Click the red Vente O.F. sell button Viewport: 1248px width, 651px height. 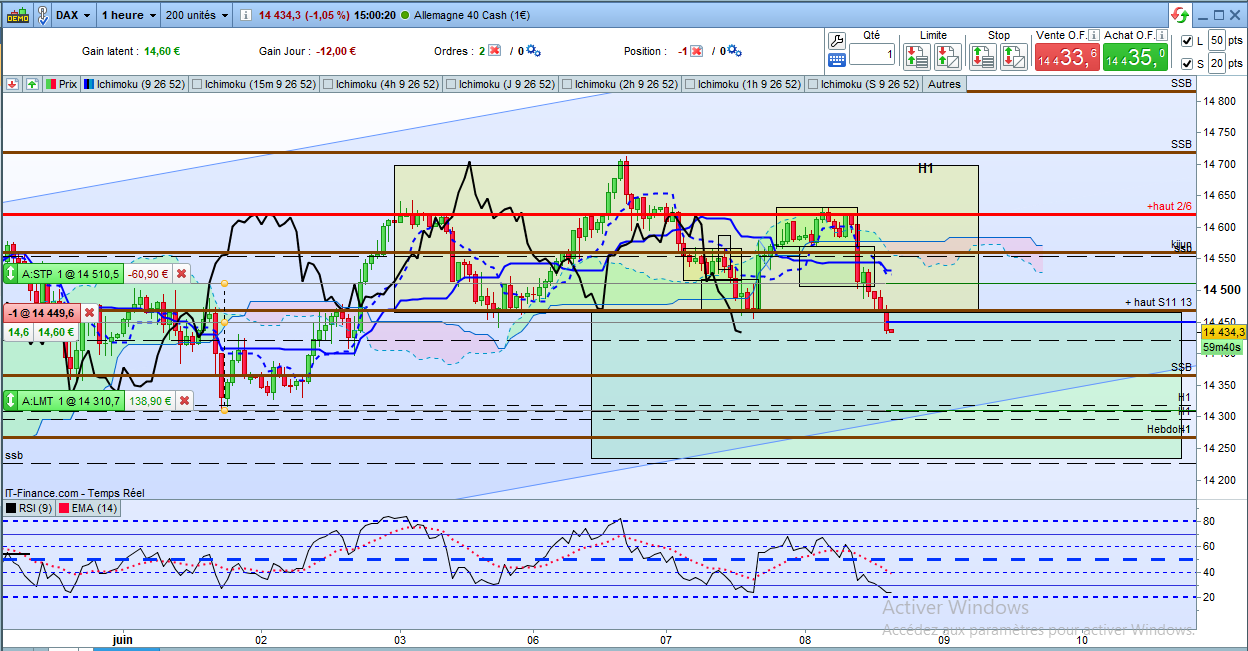(x=1066, y=58)
